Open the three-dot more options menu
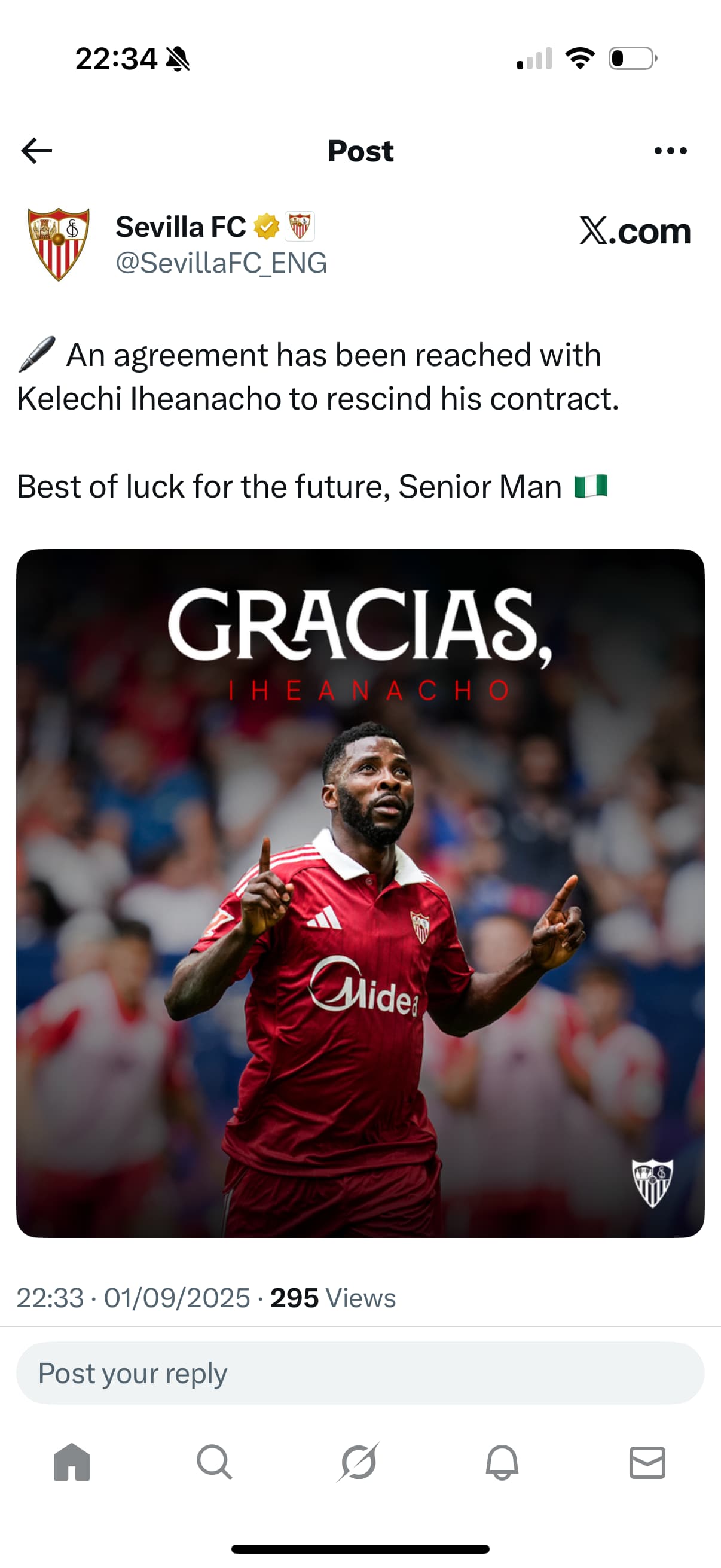Screen dimensions: 721x1568 pyautogui.click(x=671, y=150)
